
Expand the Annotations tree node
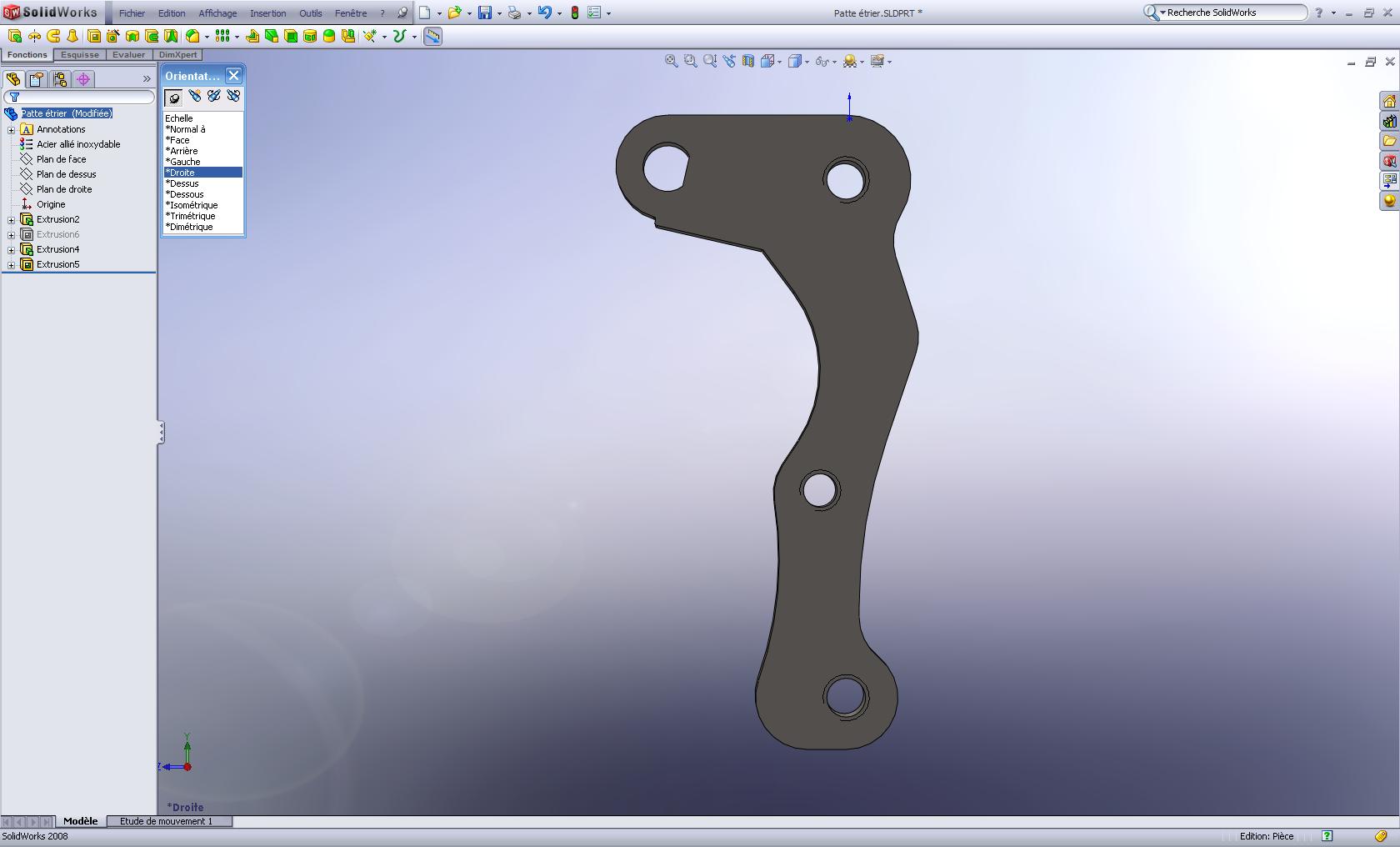pos(11,129)
